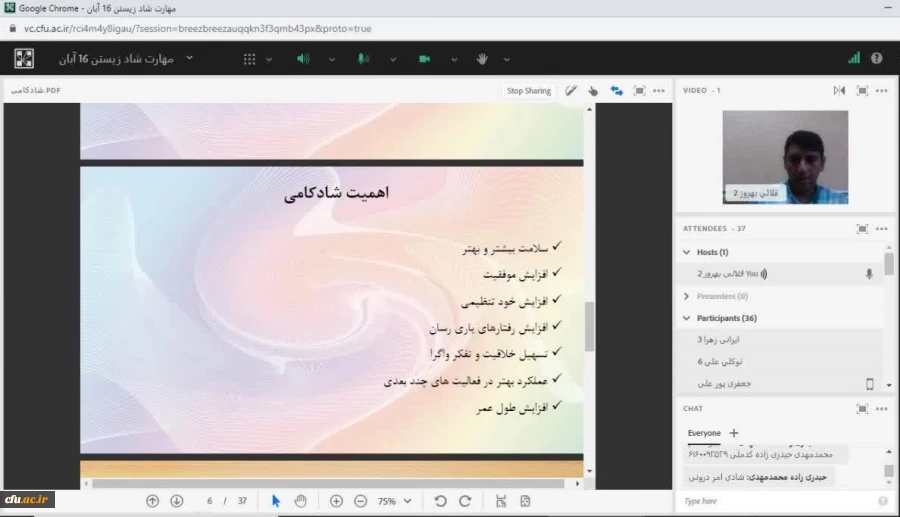The image size is (900, 517).
Task: Maximize the share pod with fullscreen icon
Action: tap(639, 91)
